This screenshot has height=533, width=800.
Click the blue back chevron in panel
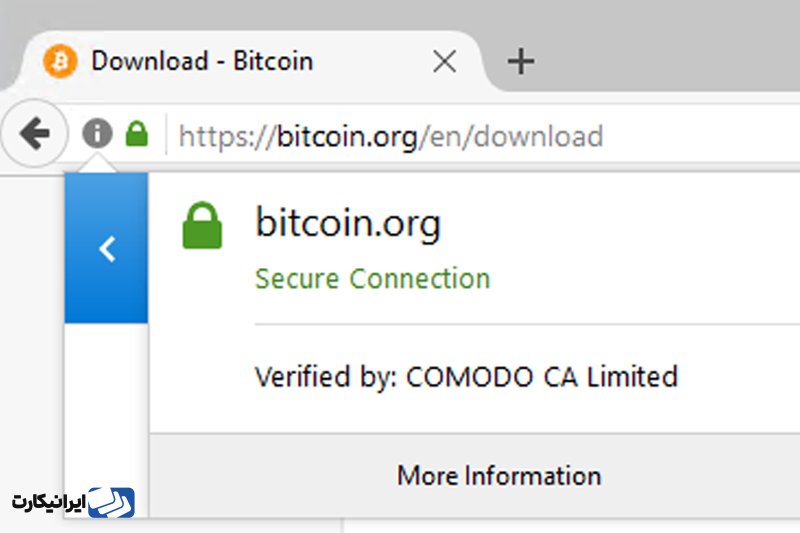point(107,248)
